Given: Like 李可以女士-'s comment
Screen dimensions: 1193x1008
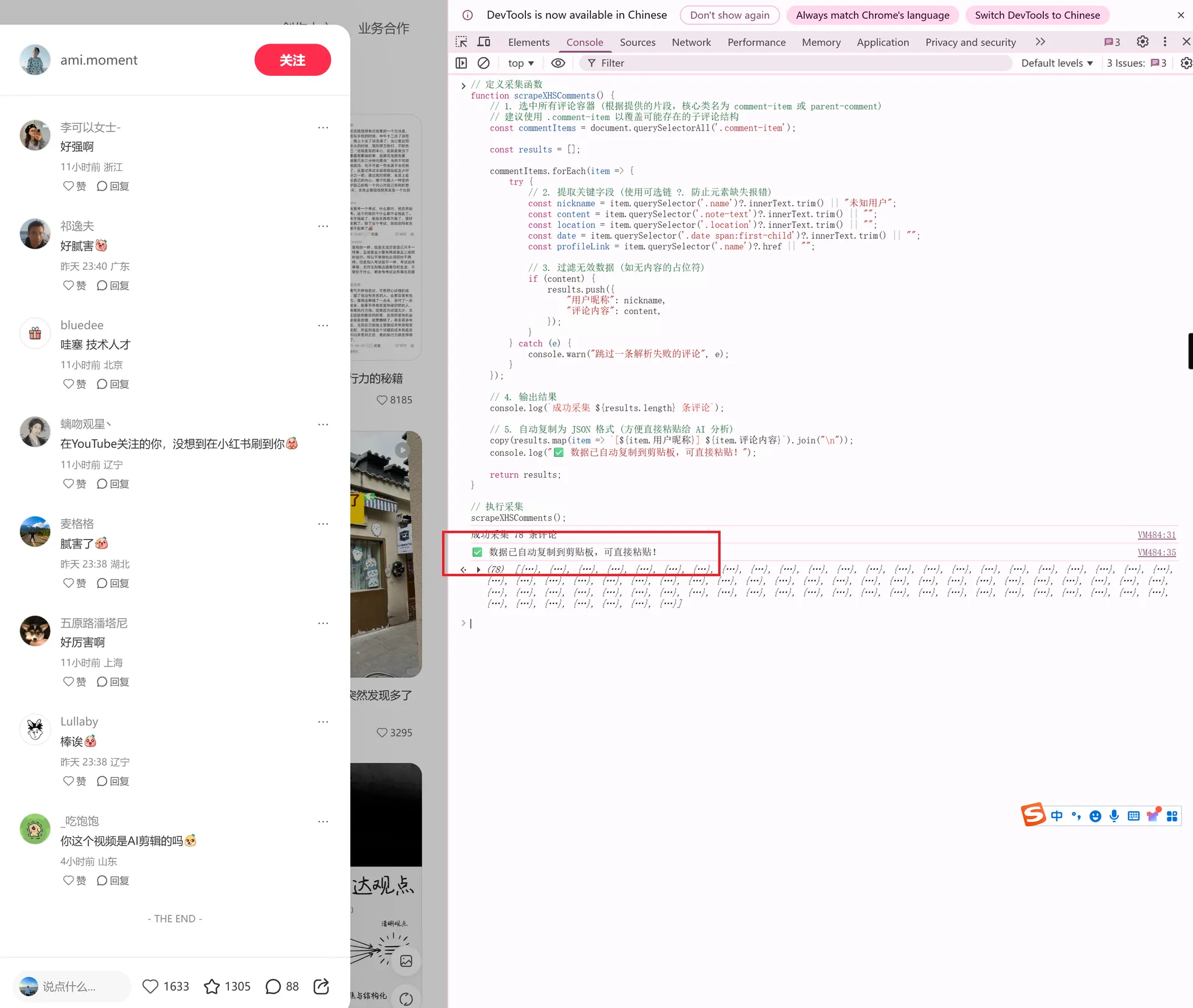Looking at the screenshot, I should tap(69, 186).
